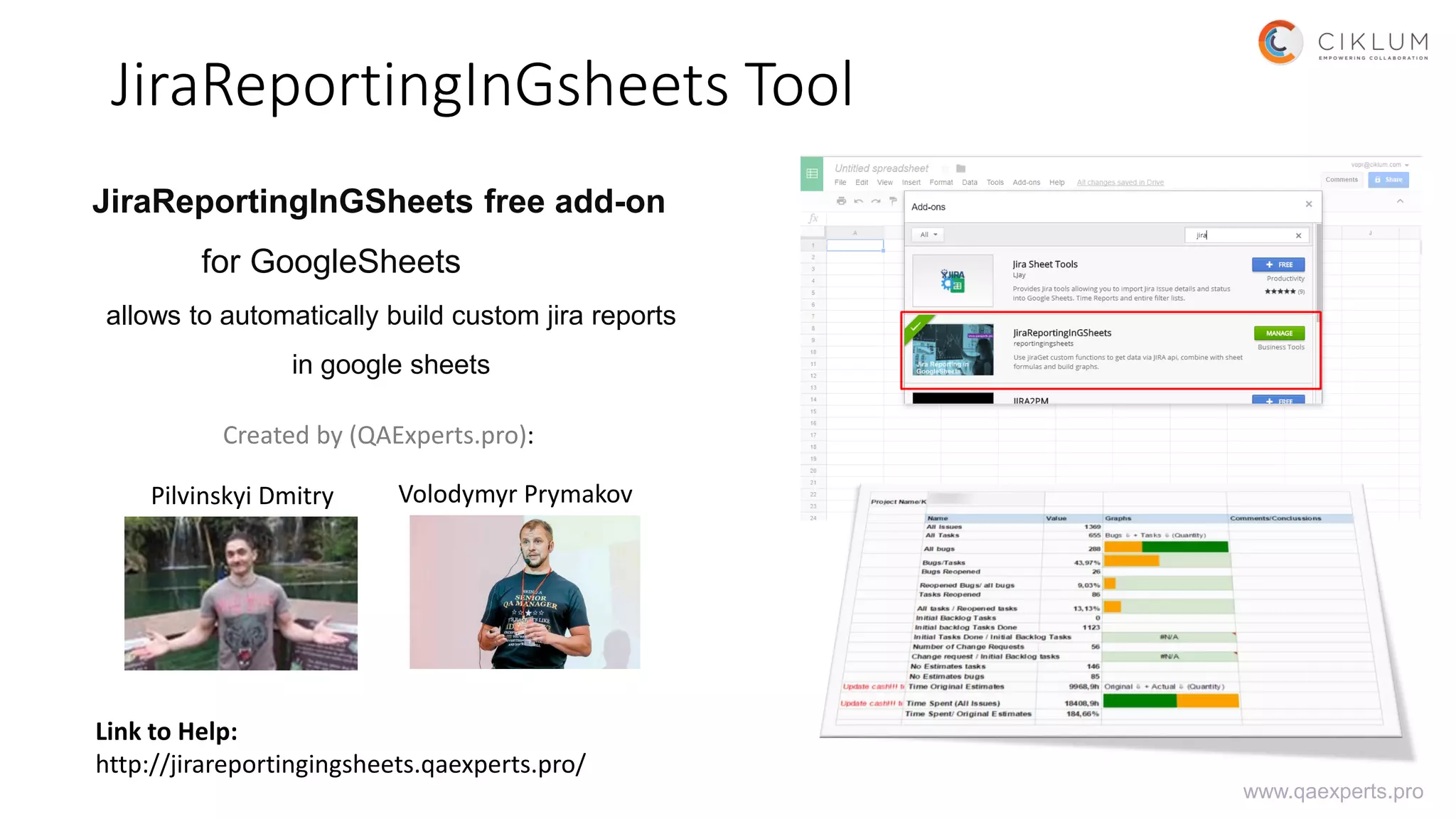1456x819 pixels.
Task: Open the All category filter dropdown
Action: pos(928,235)
